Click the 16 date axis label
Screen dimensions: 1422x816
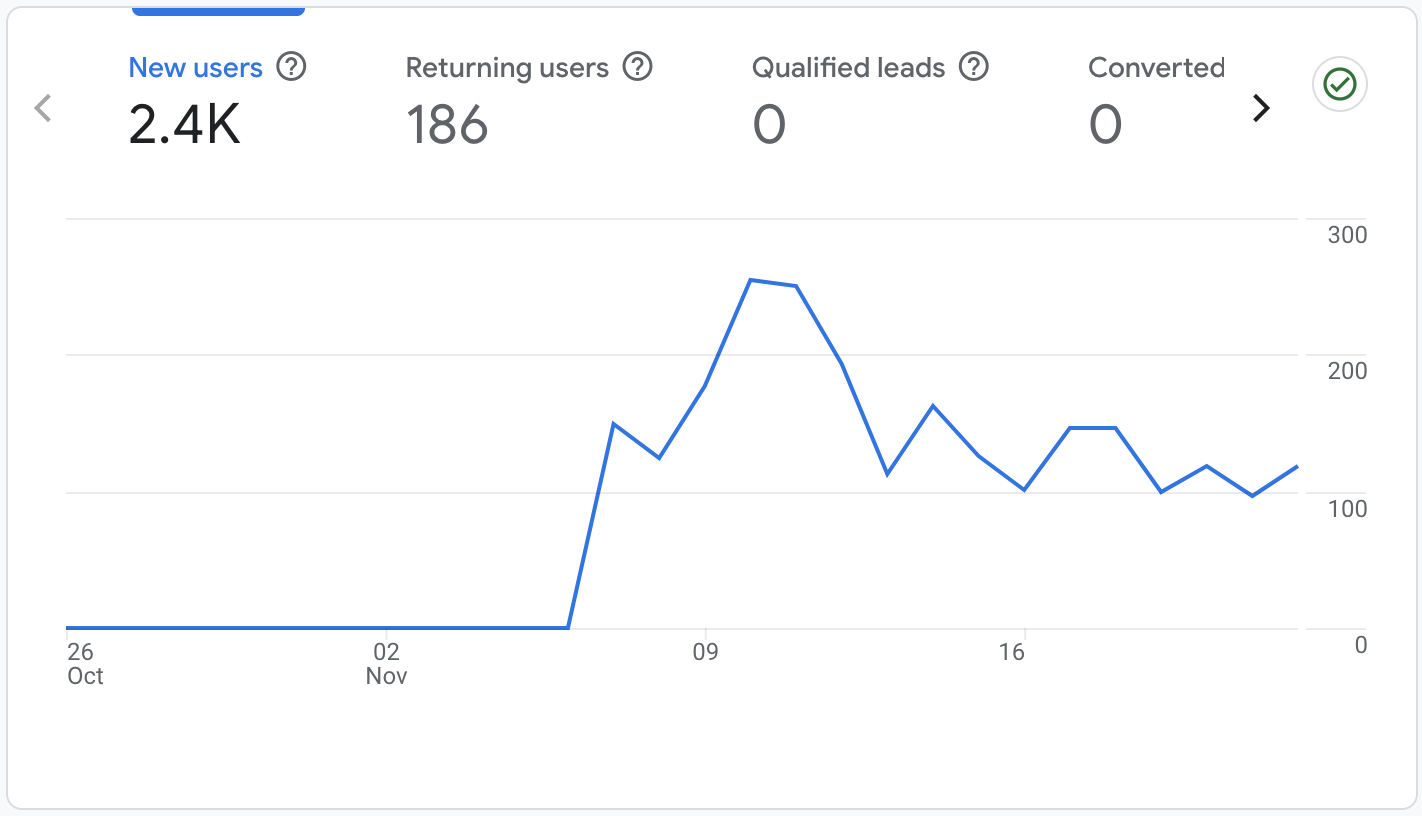tap(1011, 653)
